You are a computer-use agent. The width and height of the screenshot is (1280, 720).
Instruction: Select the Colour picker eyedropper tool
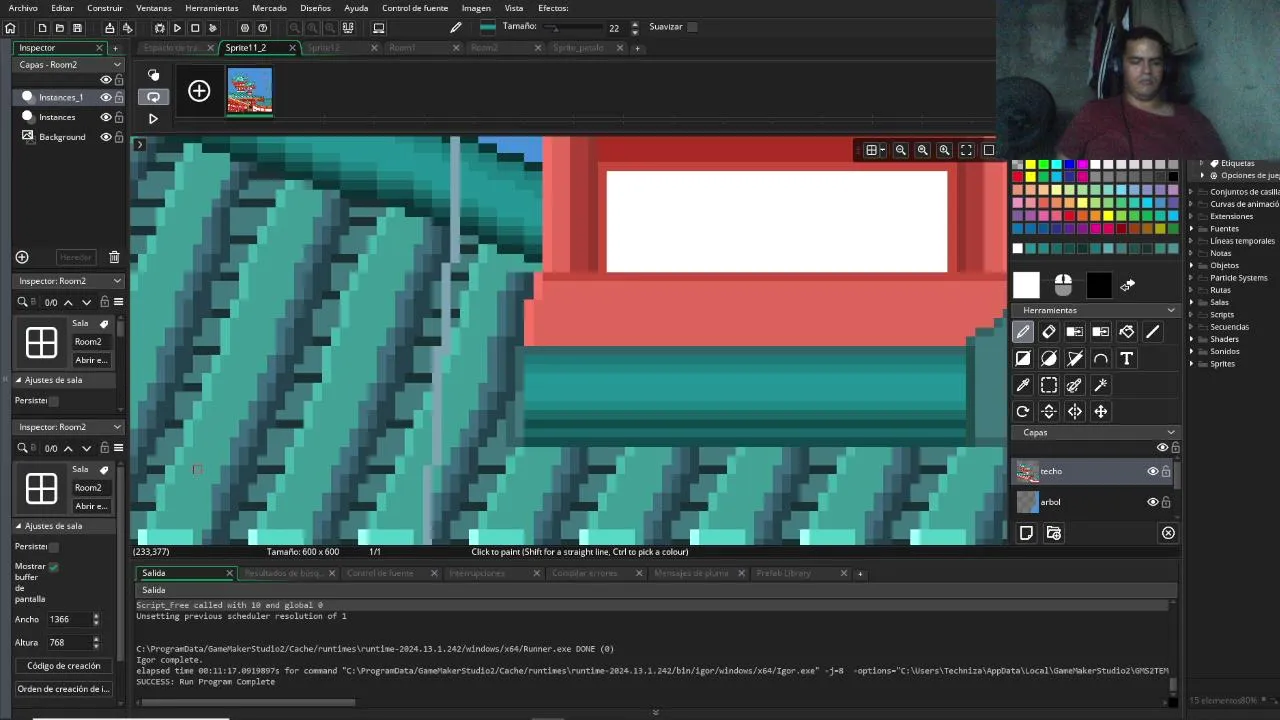pyautogui.click(x=1022, y=385)
